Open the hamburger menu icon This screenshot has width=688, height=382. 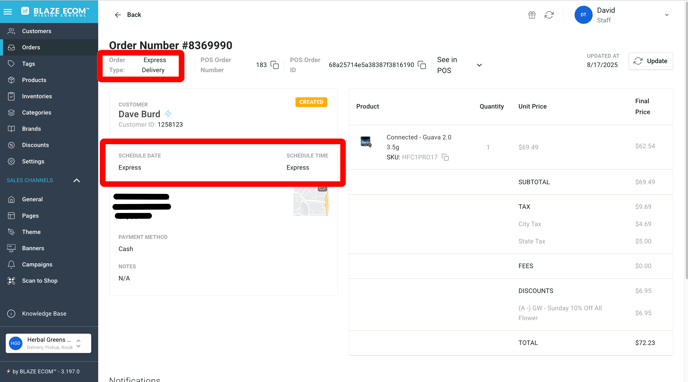tap(8, 11)
